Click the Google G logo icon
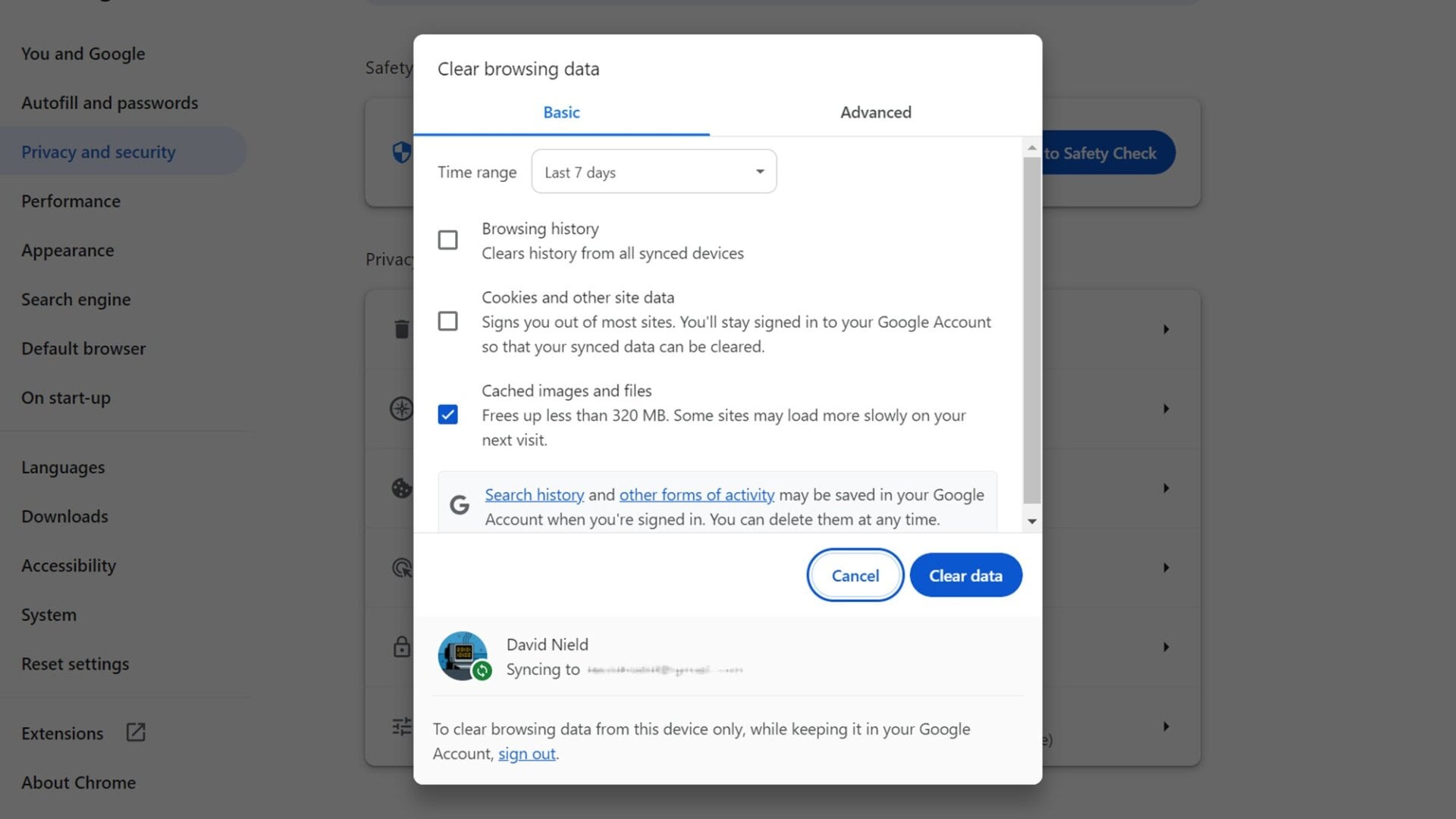Screen dimensions: 1456x819 point(460,505)
